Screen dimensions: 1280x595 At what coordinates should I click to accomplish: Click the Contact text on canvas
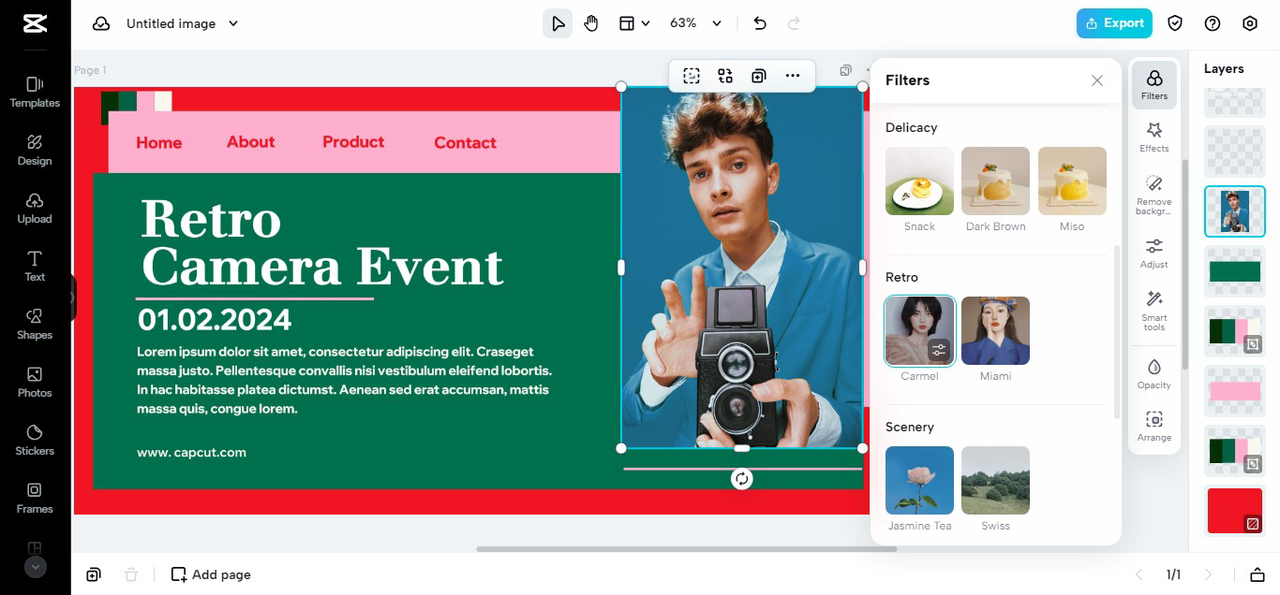click(x=465, y=143)
